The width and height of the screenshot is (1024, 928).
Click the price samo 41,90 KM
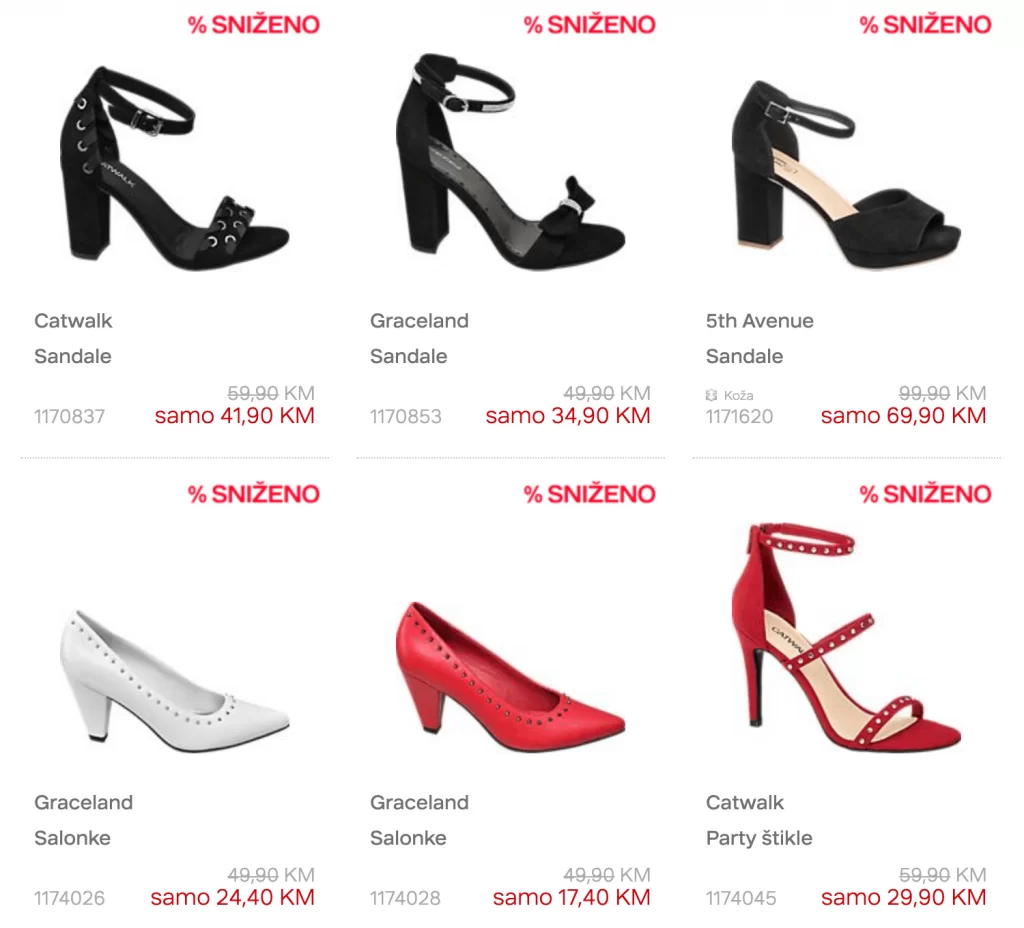coord(234,415)
